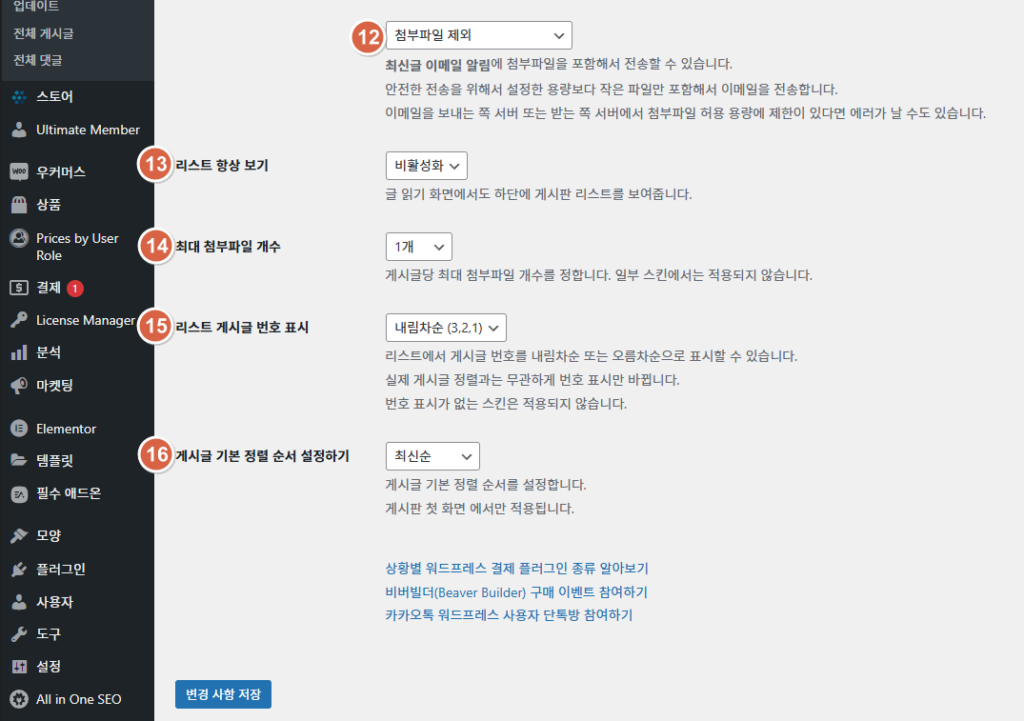Click the 리스트 게시글 번호 표시 label

[242, 327]
